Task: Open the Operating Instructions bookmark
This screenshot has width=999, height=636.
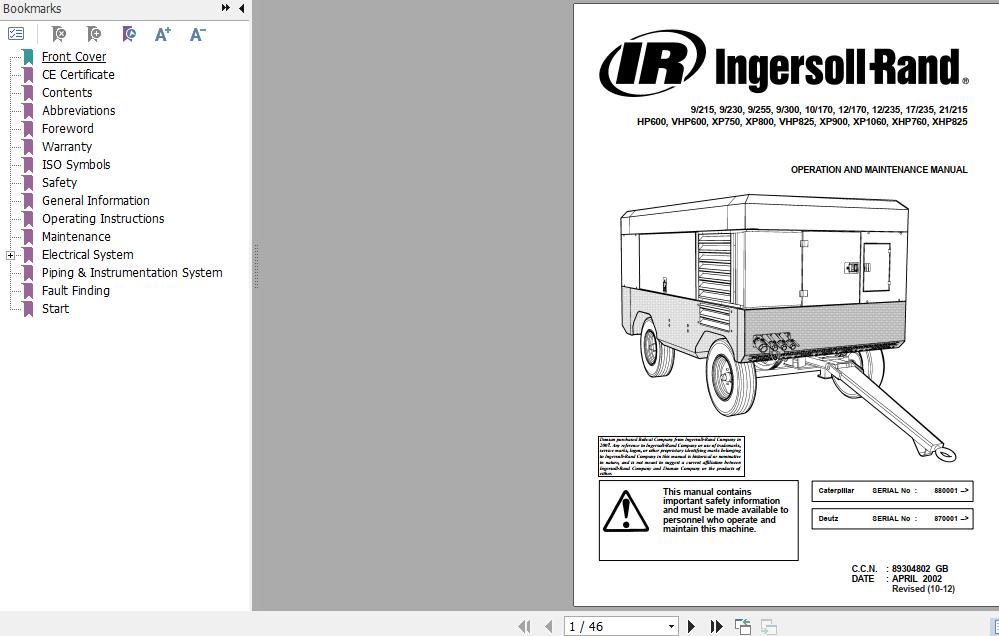Action: click(102, 218)
